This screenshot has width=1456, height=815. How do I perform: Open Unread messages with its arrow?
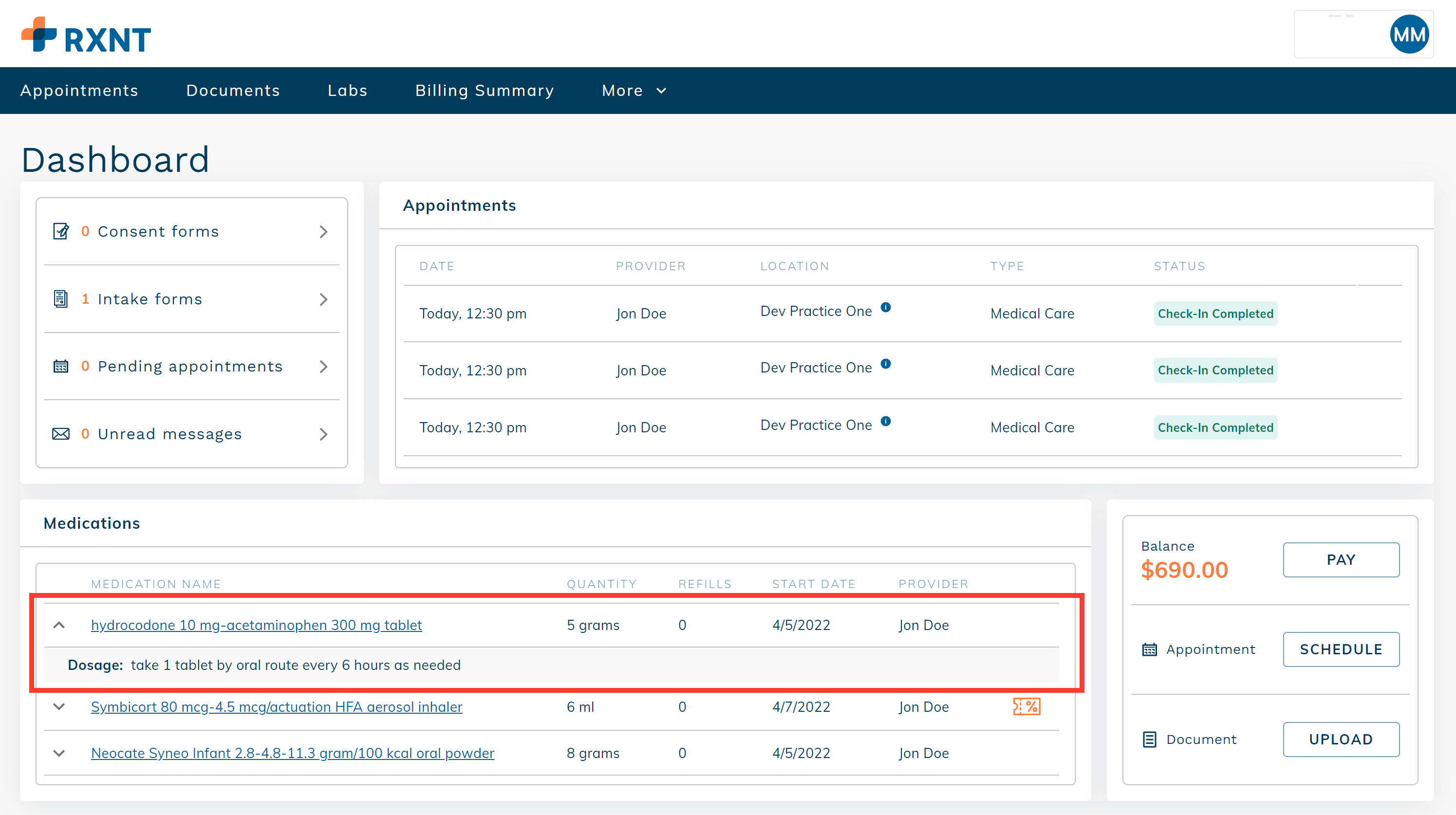point(323,435)
